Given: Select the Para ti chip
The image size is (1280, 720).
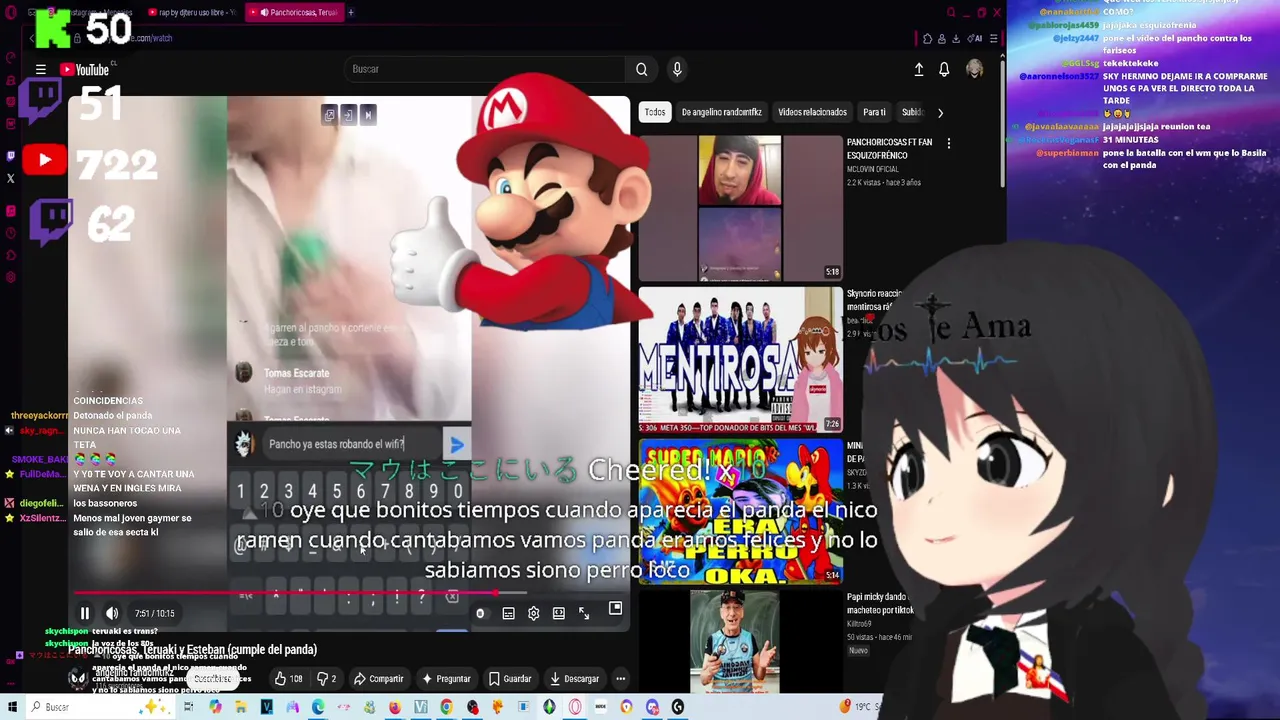Looking at the screenshot, I should point(874,112).
